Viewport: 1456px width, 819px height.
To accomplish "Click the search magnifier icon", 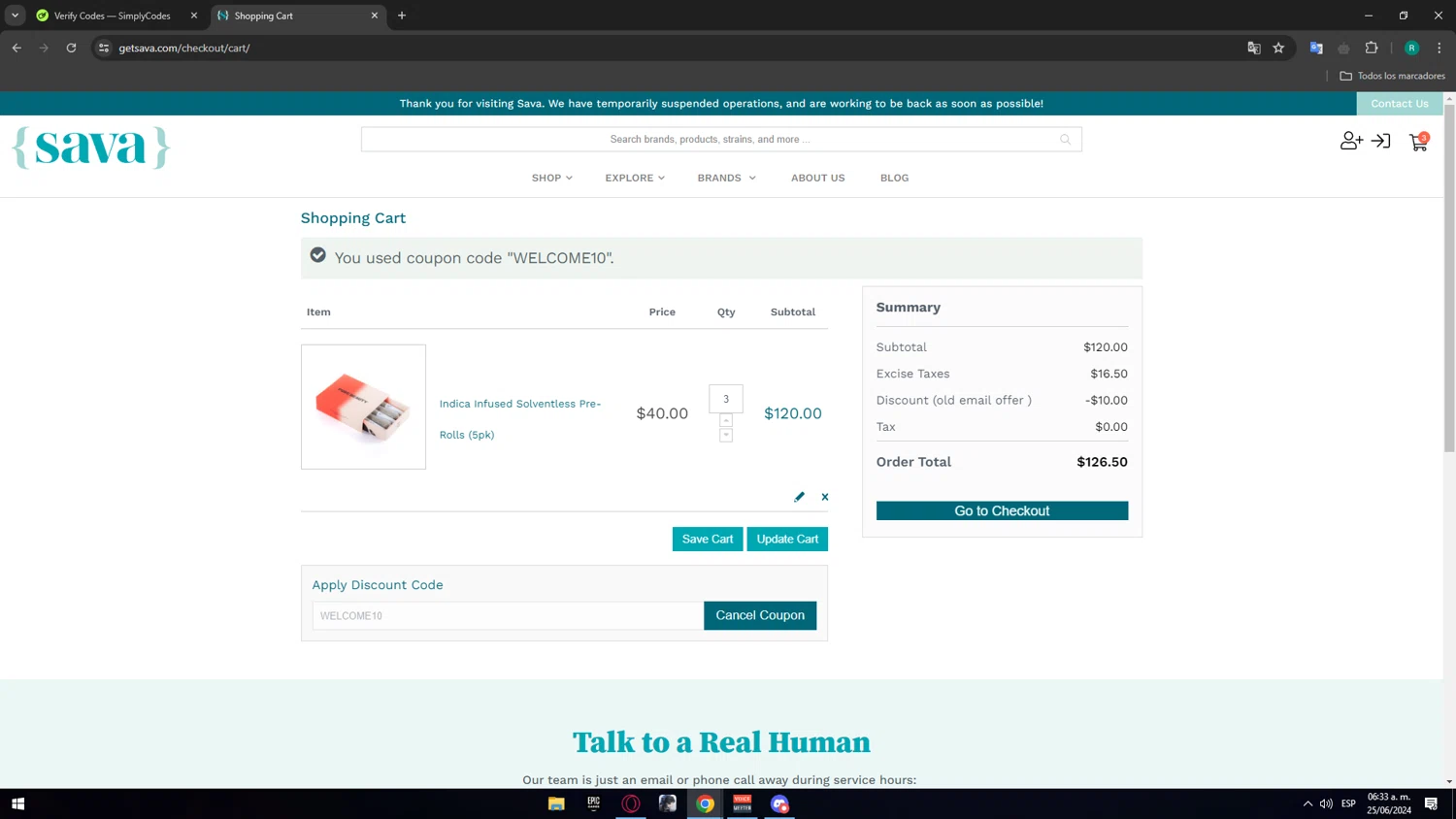I will click(1065, 140).
